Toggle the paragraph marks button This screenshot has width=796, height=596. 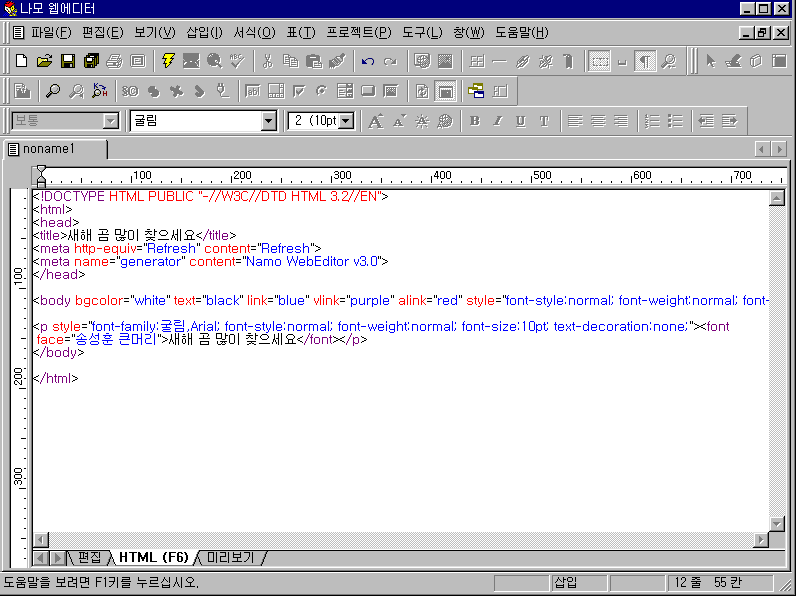point(645,61)
